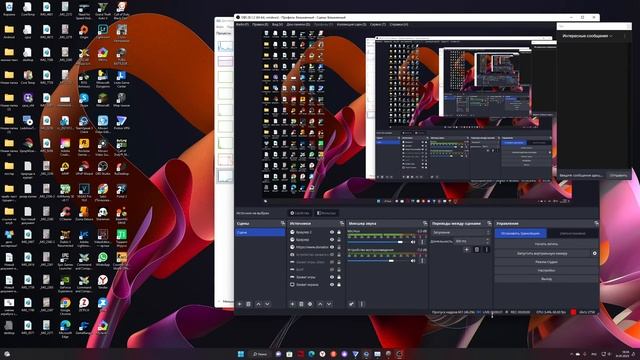
Task: Undock the Scene Transitions panel using its header icon
Action: (x=489, y=224)
